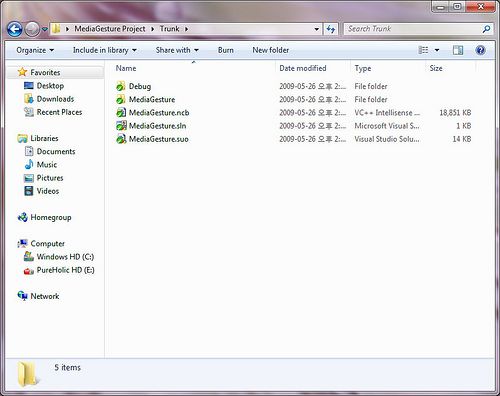Open Computer in the navigation pane
This screenshot has width=500, height=396.
(47, 244)
